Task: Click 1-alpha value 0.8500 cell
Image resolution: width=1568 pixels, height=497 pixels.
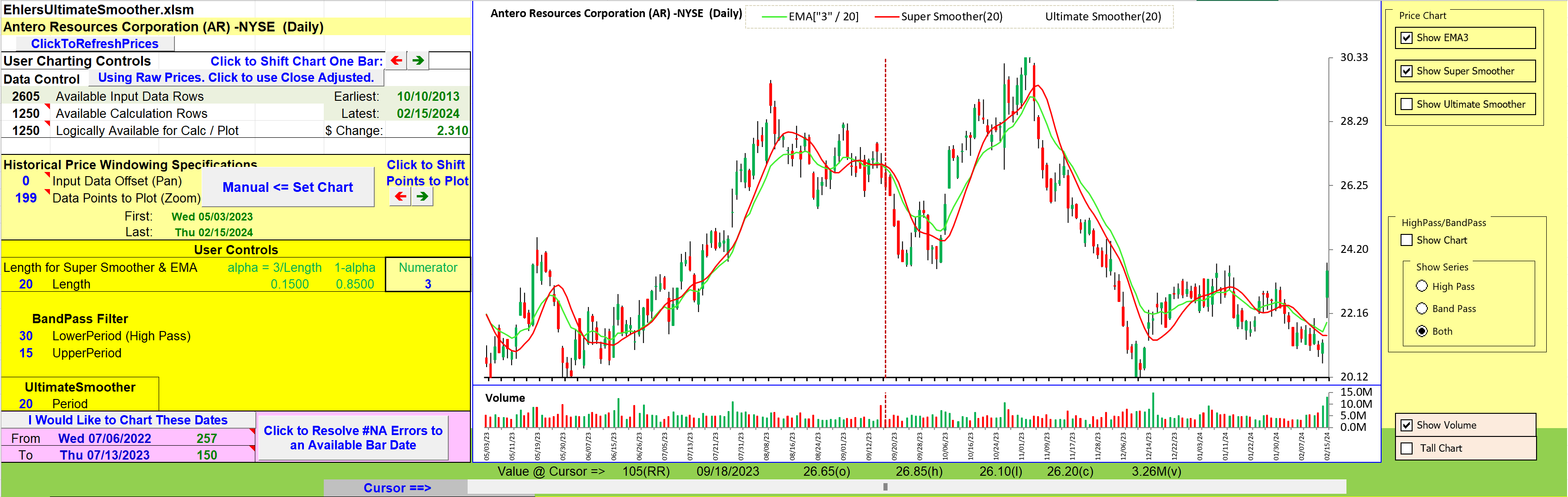Action: pos(355,284)
